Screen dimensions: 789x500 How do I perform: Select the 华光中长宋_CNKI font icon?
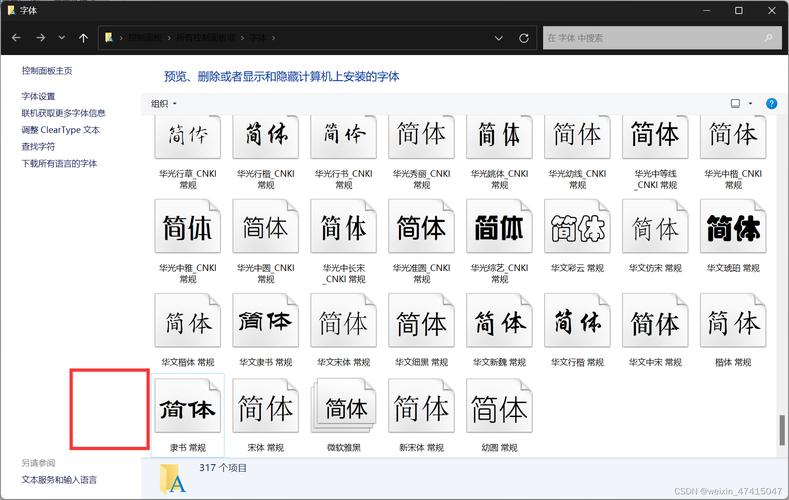tap(344, 226)
